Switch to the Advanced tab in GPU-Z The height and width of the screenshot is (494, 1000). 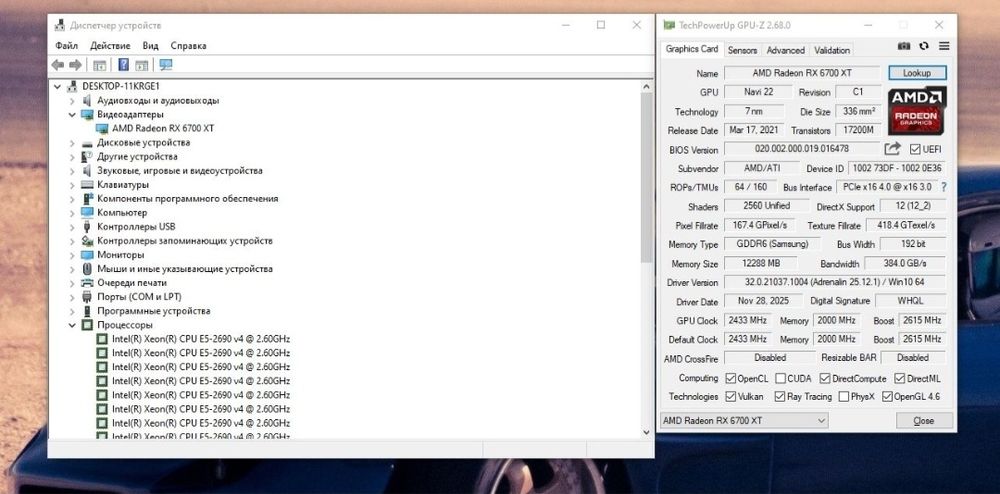coord(786,50)
